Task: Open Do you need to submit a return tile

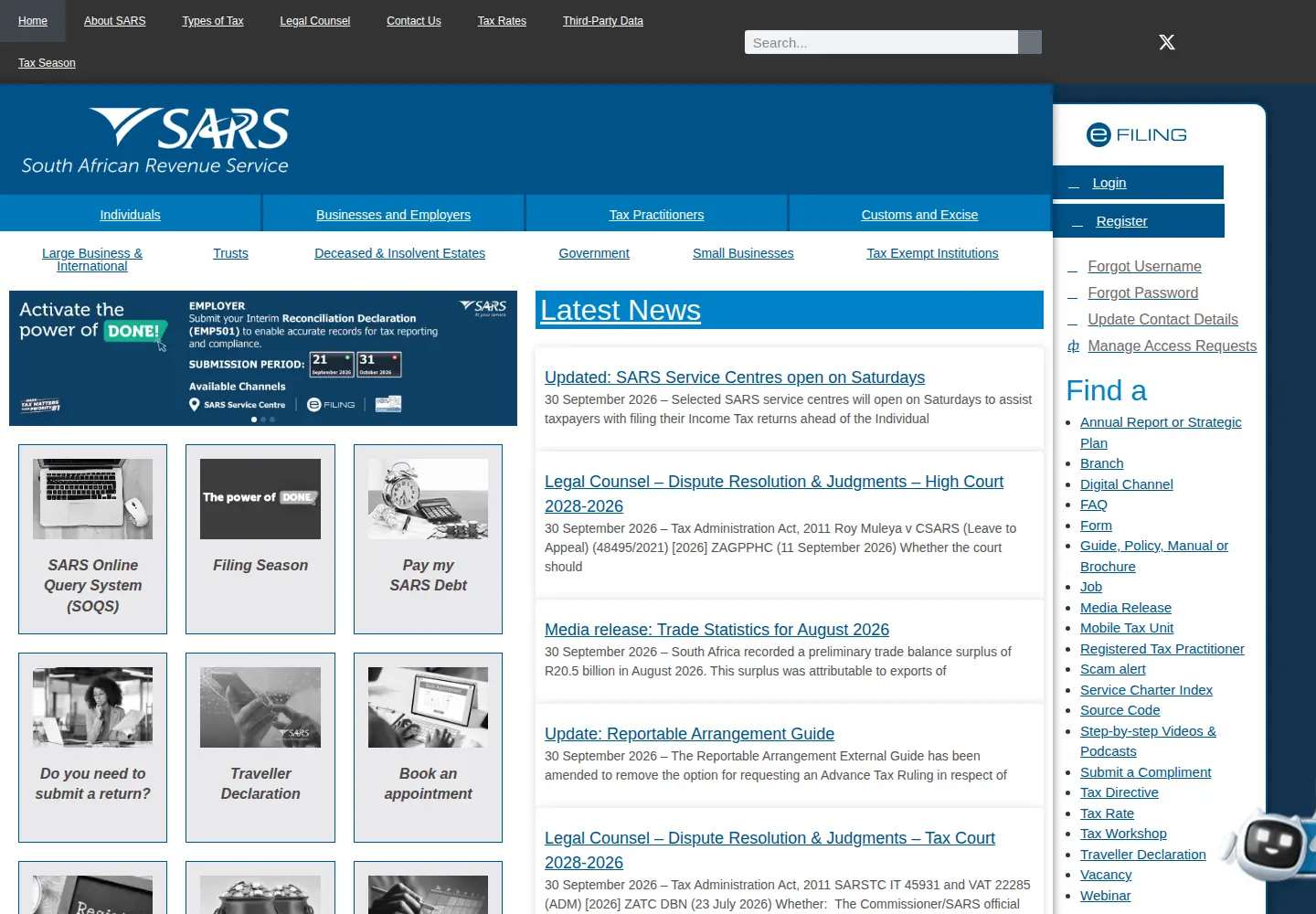Action: click(x=93, y=748)
